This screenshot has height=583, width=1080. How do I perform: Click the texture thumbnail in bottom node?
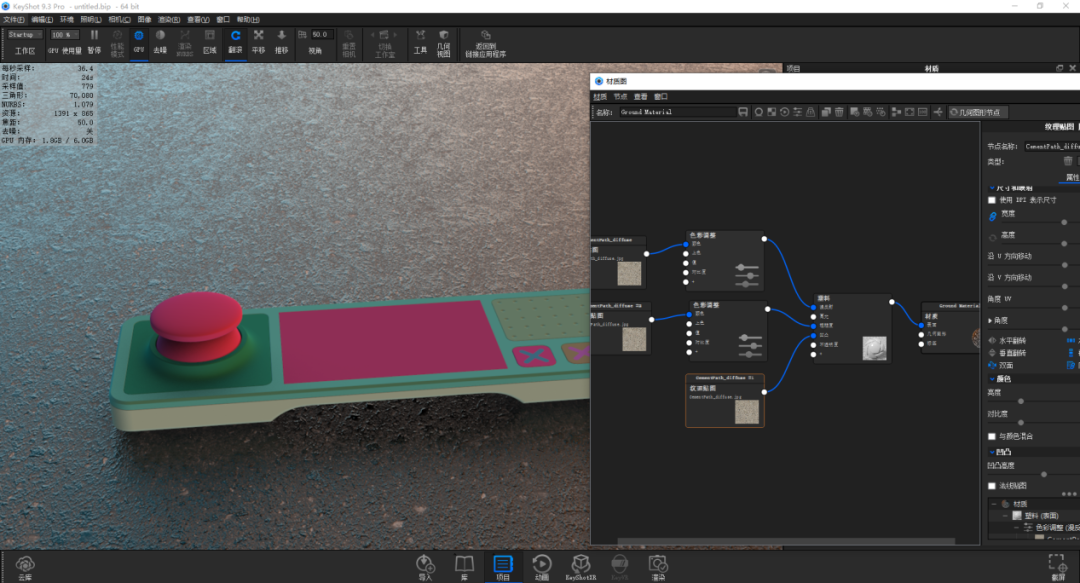pos(747,411)
